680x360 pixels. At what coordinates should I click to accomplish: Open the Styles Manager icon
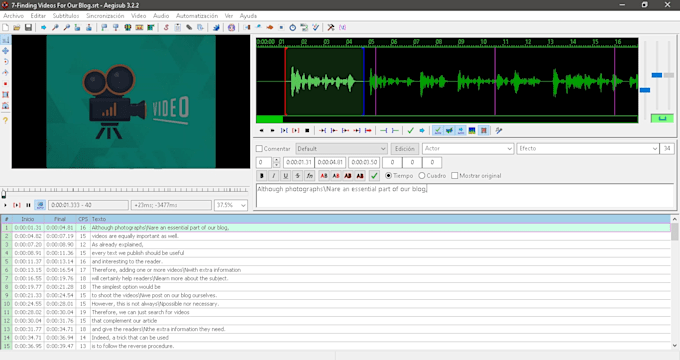click(x=166, y=27)
